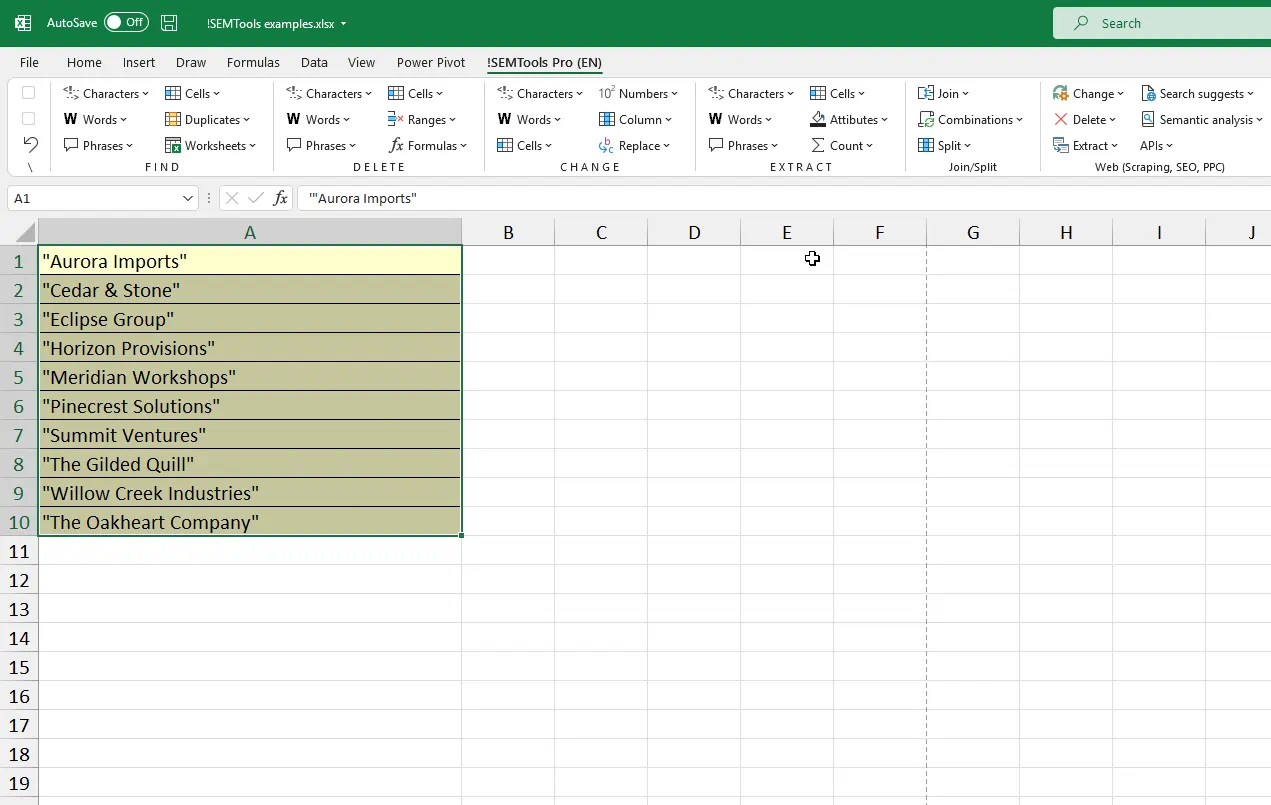
Task: Click the Count sigma icon
Action: (818, 145)
